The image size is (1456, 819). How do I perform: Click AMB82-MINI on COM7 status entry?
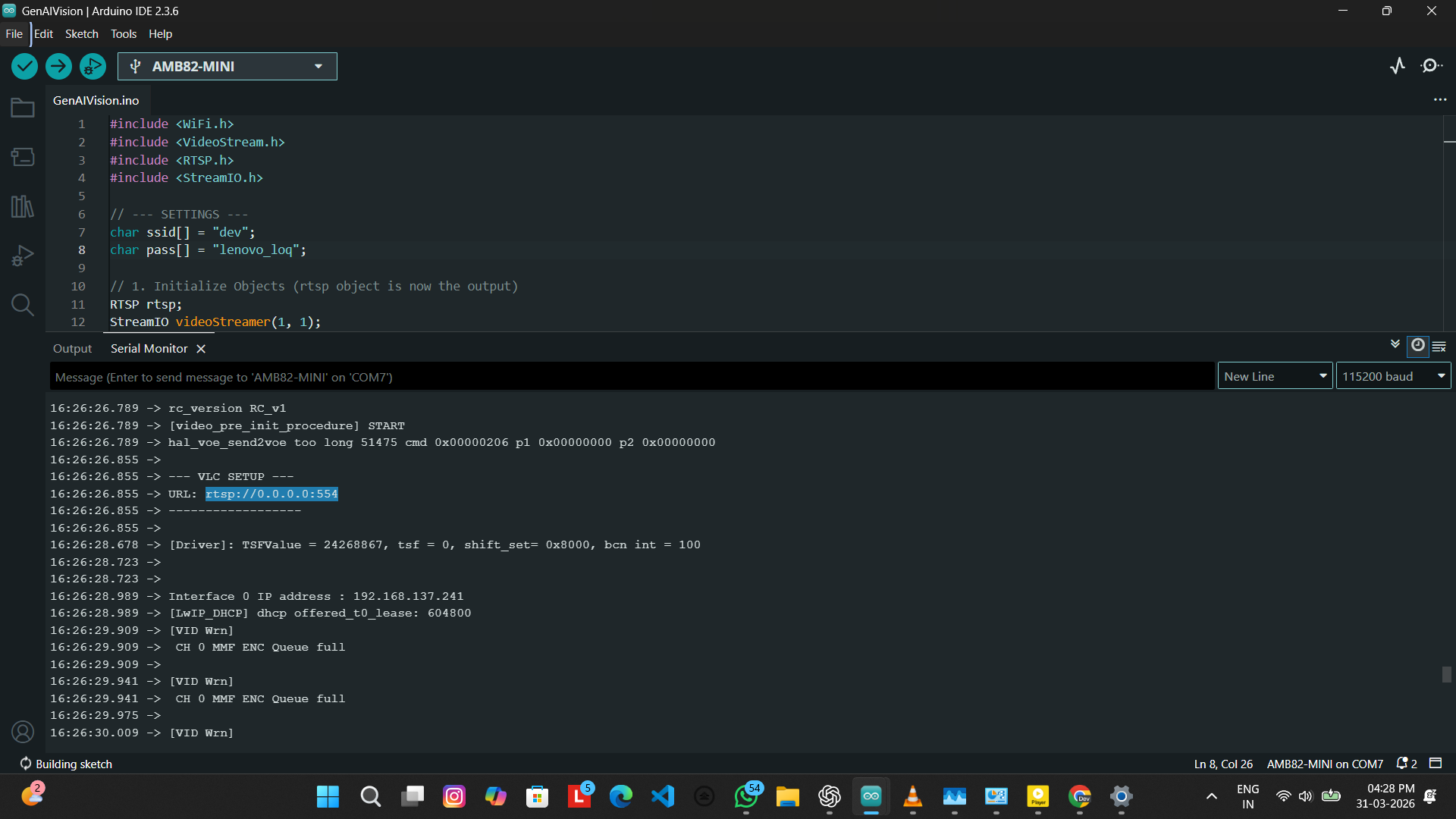(1325, 764)
